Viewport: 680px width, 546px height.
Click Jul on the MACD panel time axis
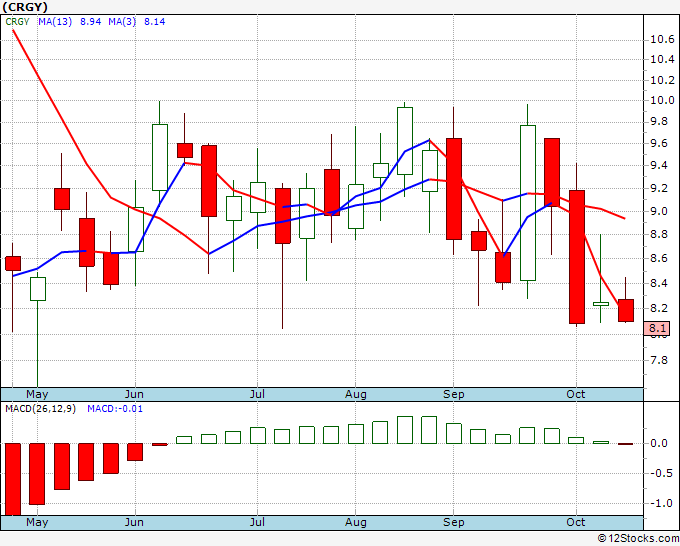coord(257,522)
